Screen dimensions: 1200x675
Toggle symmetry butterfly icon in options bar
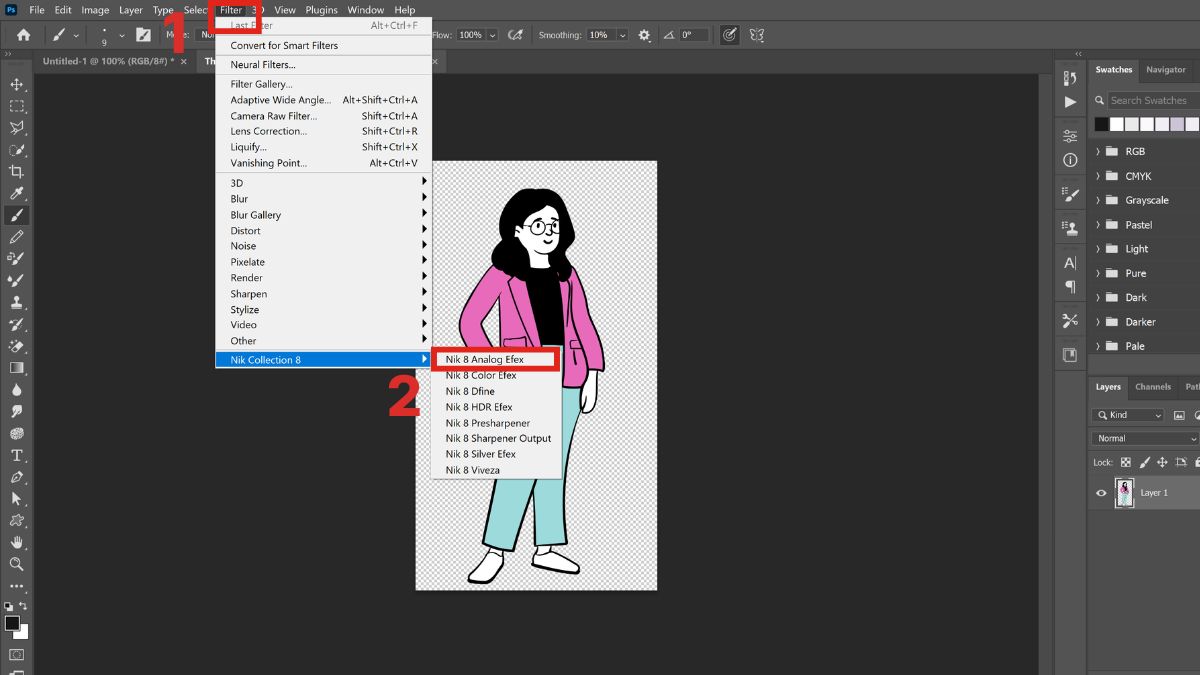click(x=757, y=35)
